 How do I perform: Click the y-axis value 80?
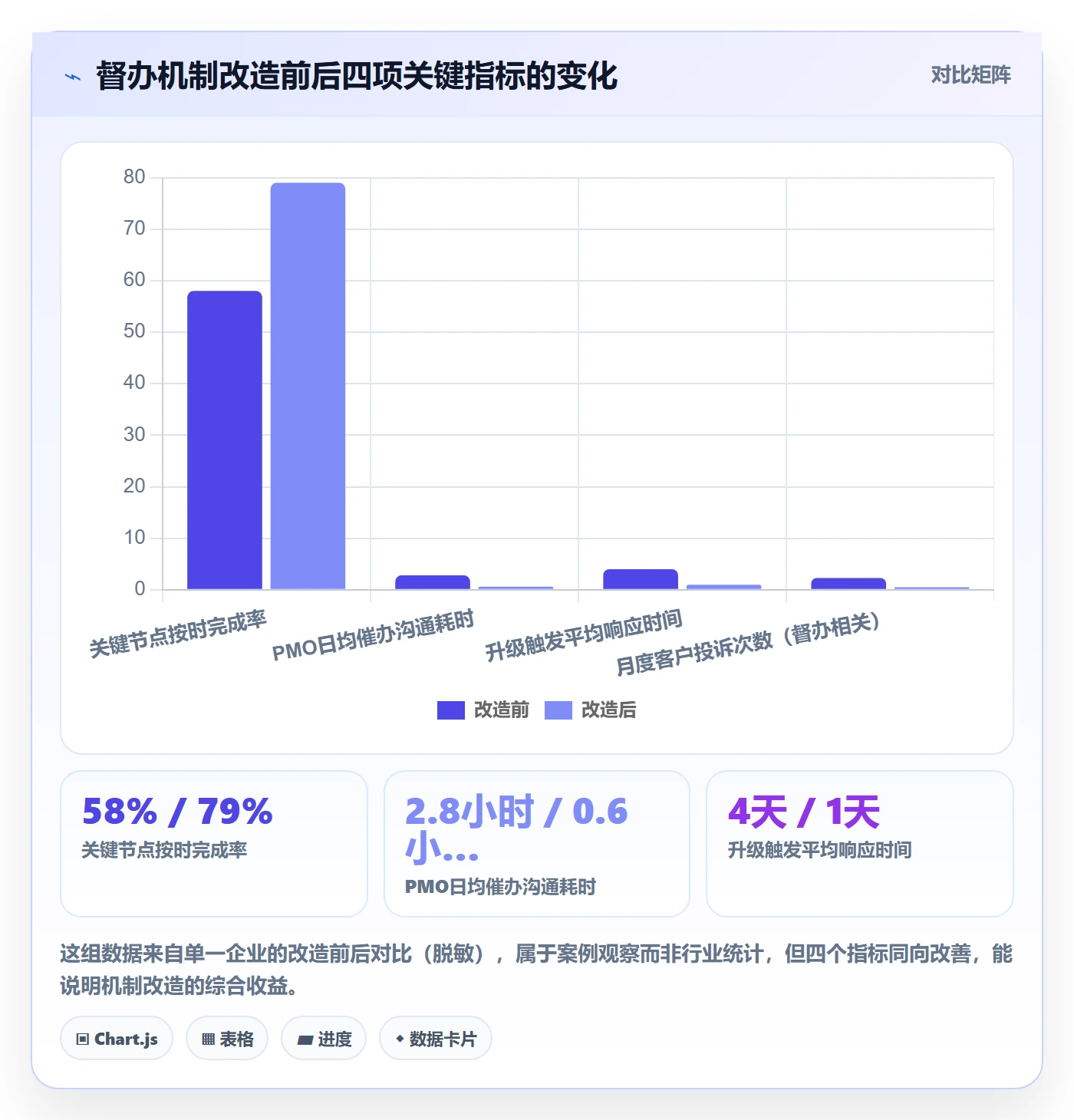pos(134,177)
